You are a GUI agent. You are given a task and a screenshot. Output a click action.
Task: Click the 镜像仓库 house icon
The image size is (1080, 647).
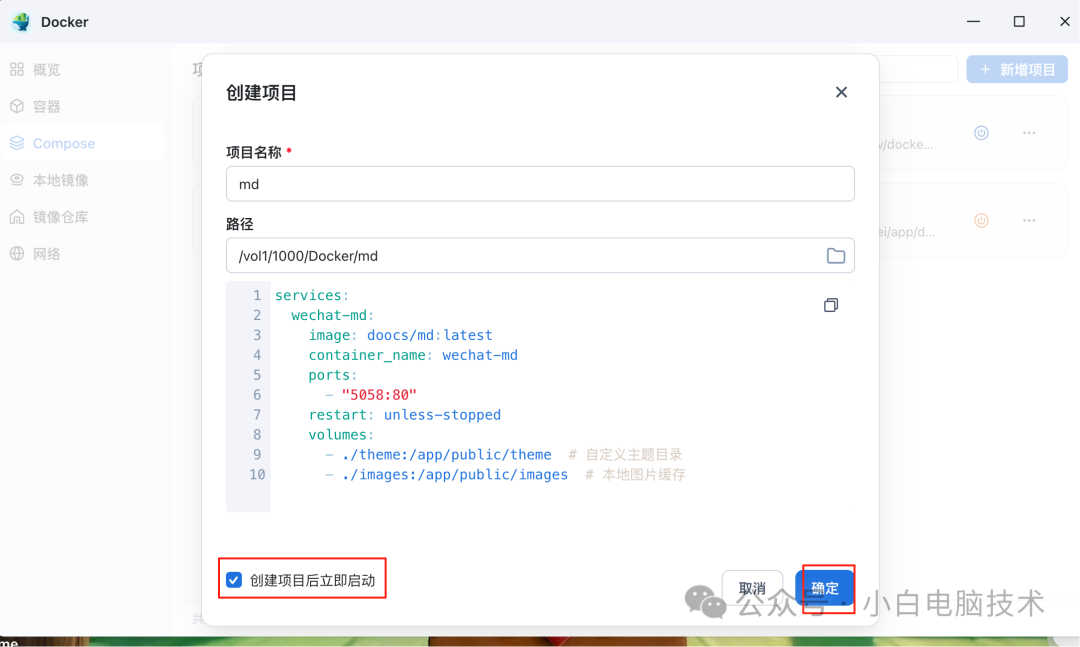tap(17, 217)
